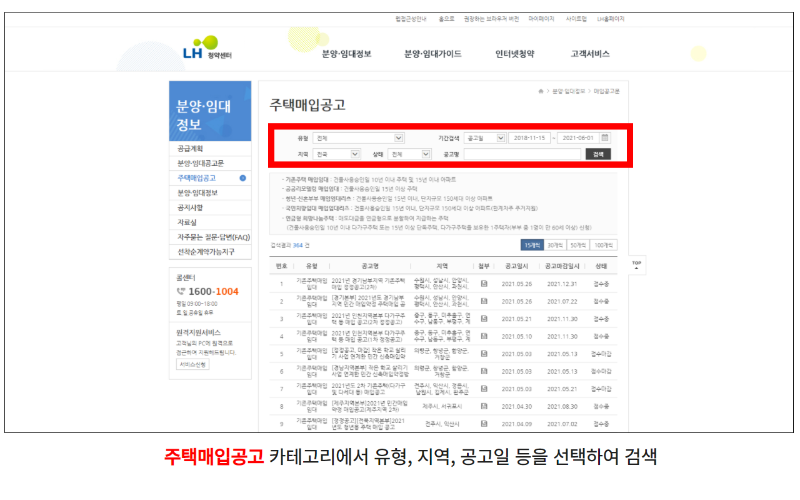Open the 유형 dropdown showing 전체
Viewport: 800px width, 500px height.
click(x=358, y=138)
